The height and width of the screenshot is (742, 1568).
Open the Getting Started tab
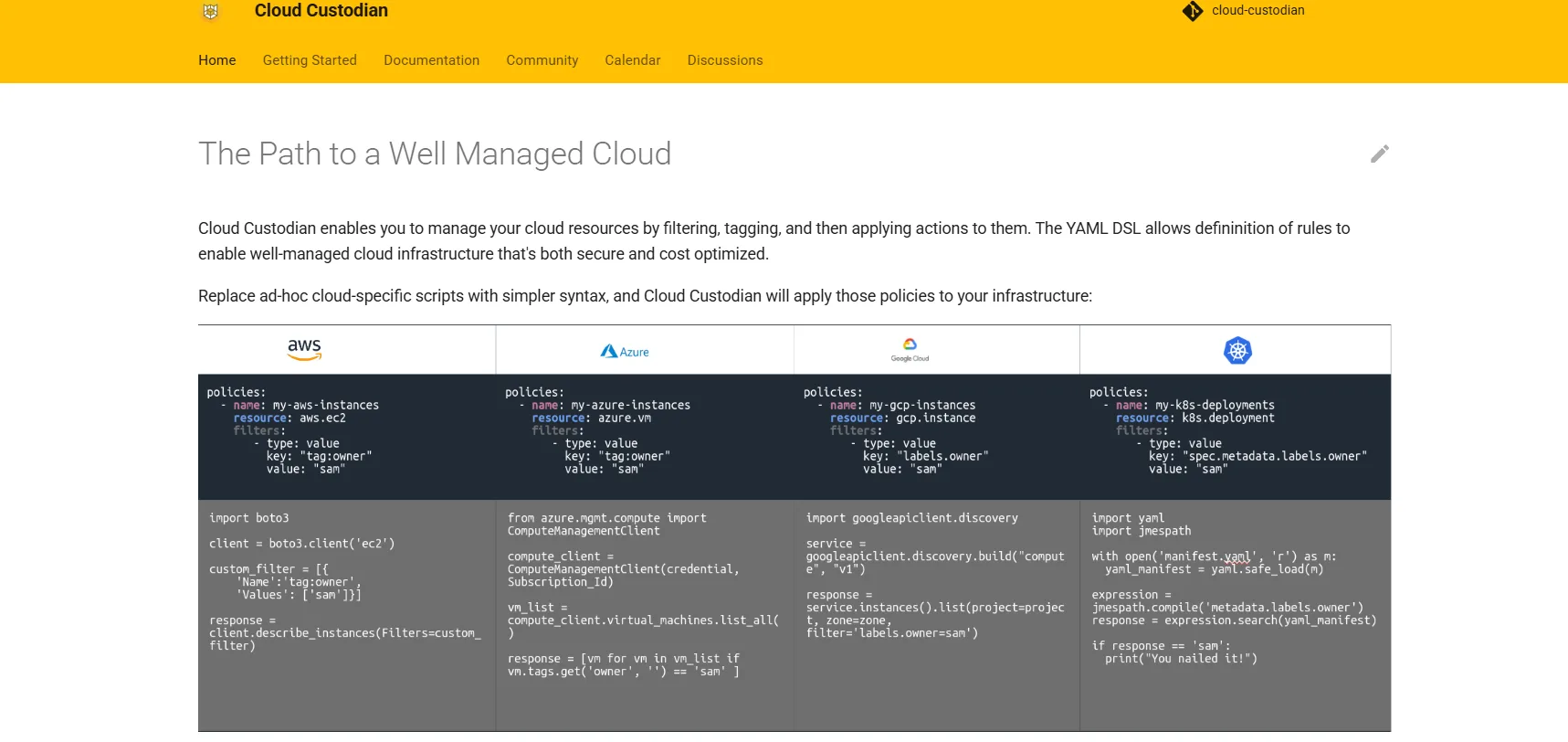click(x=310, y=60)
